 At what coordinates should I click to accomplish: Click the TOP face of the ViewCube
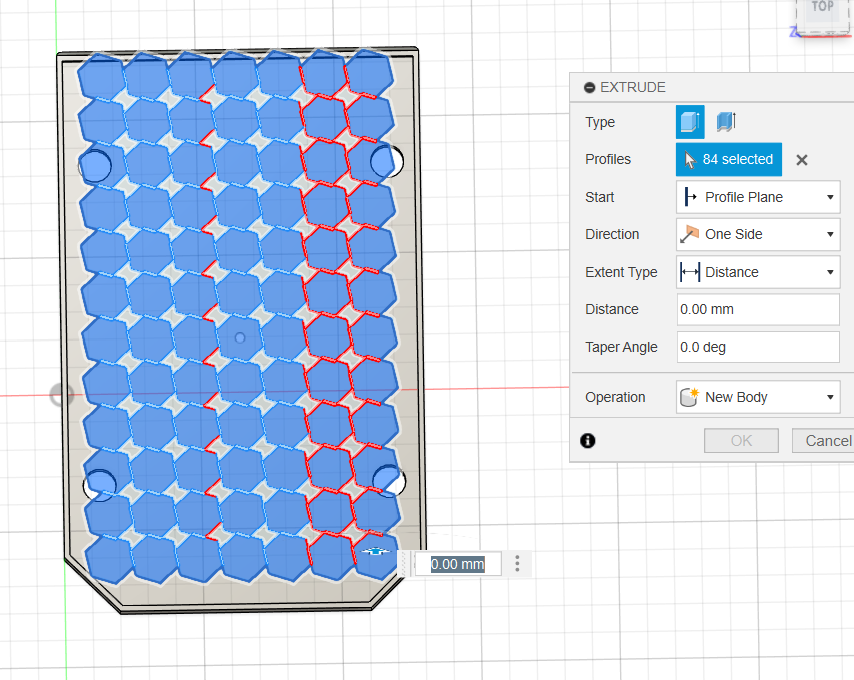tap(822, 8)
